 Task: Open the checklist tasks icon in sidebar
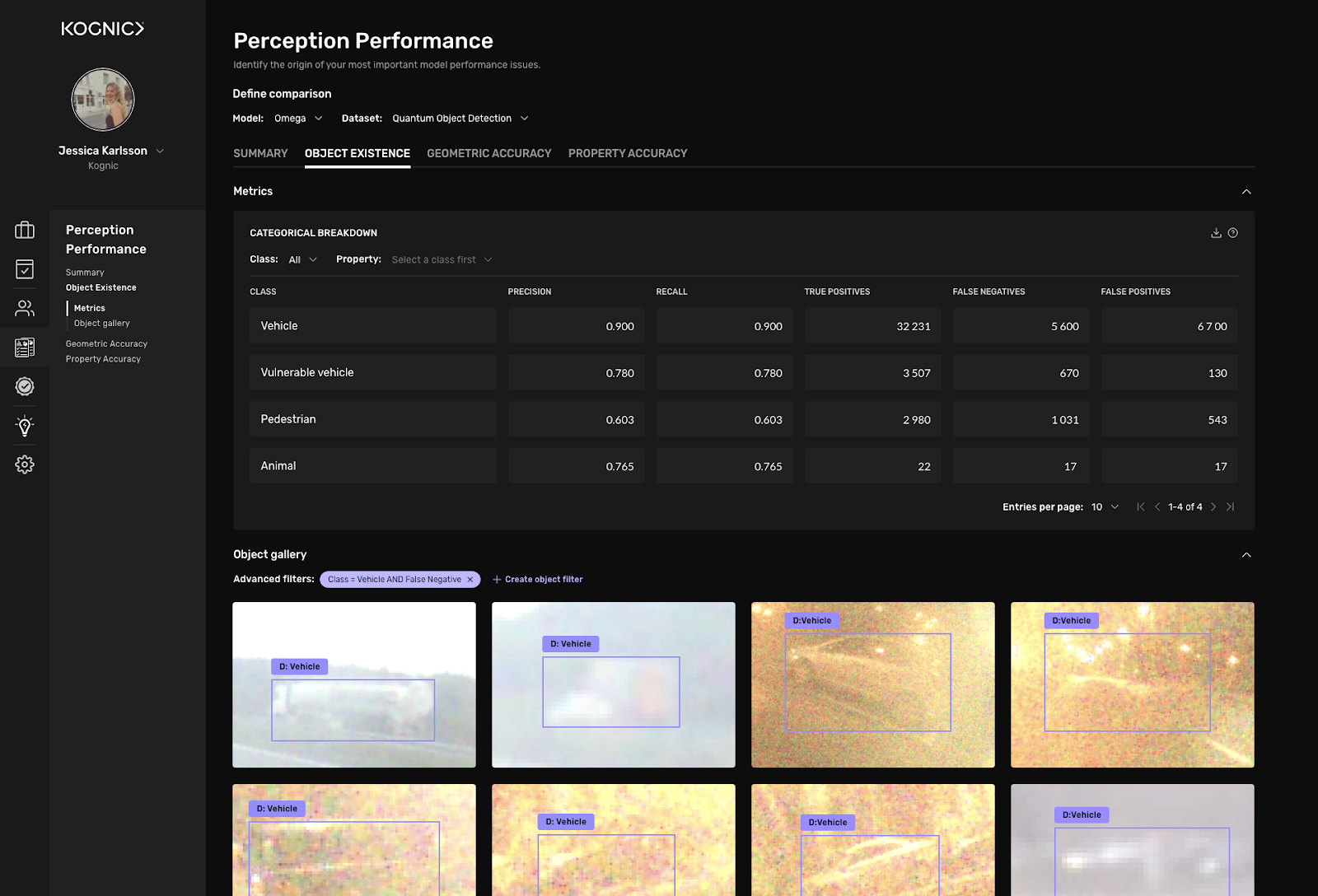point(25,269)
